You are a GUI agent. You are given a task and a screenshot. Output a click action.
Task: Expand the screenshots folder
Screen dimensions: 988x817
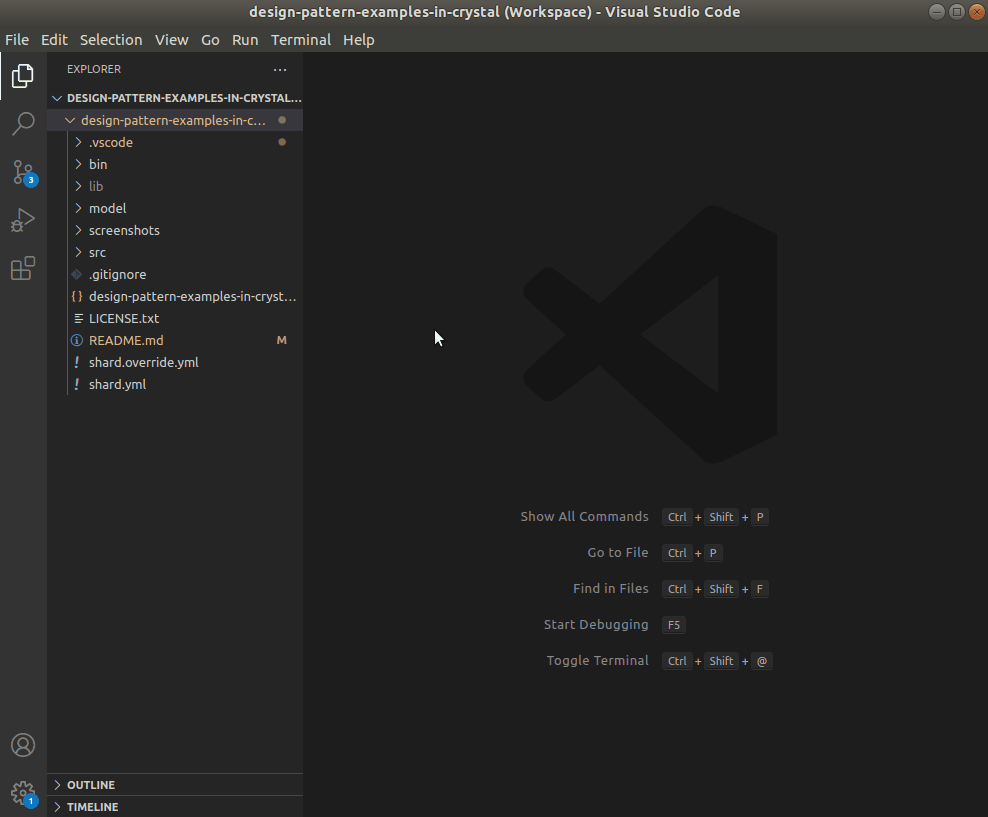click(78, 231)
